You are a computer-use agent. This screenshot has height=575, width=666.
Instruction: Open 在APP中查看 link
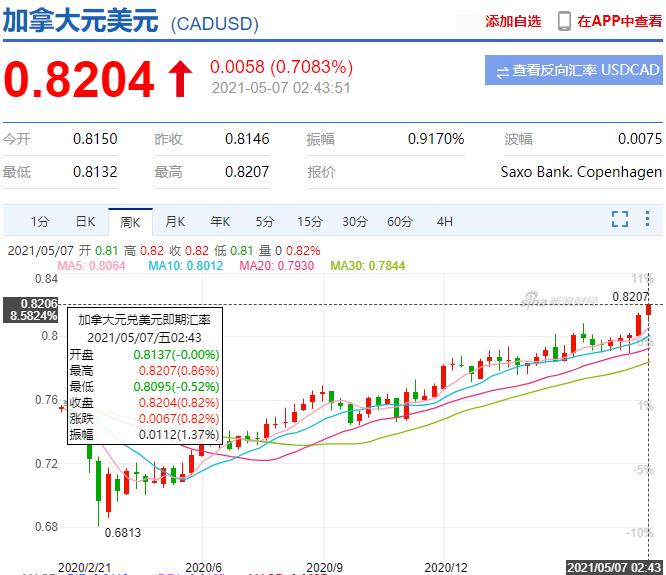619,21
